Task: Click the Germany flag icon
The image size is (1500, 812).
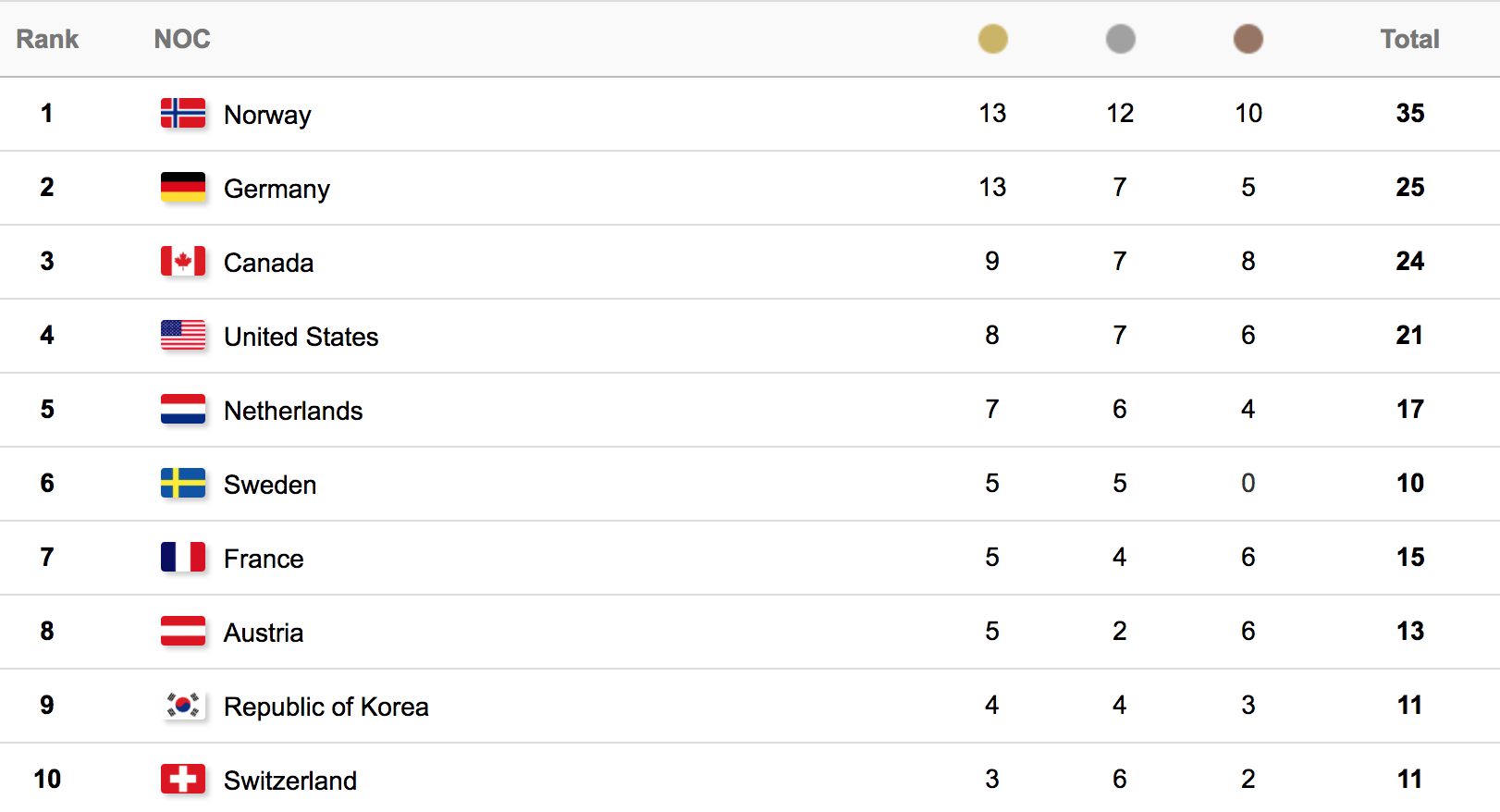Action: 183,187
